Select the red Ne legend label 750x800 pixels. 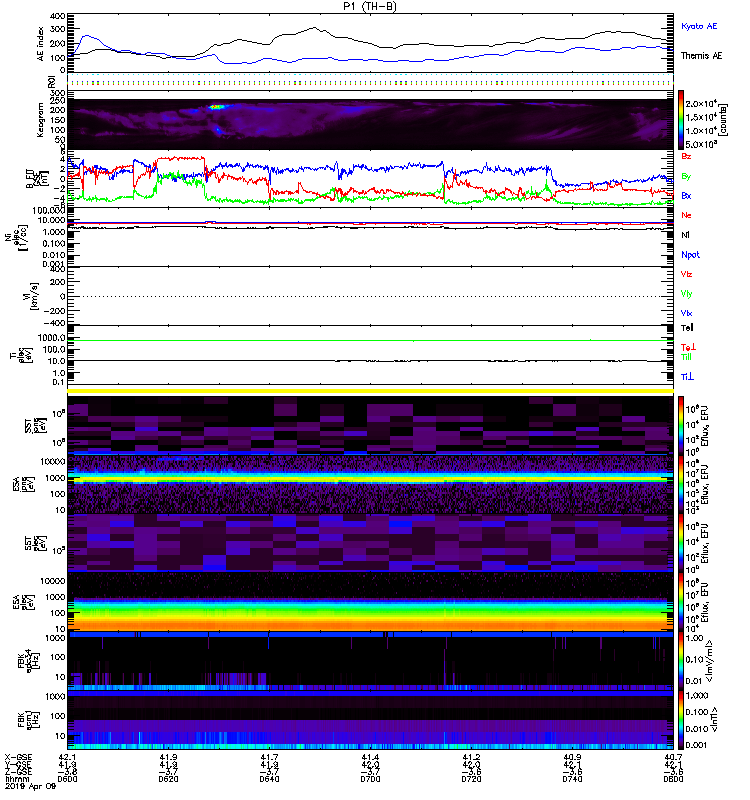click(686, 215)
